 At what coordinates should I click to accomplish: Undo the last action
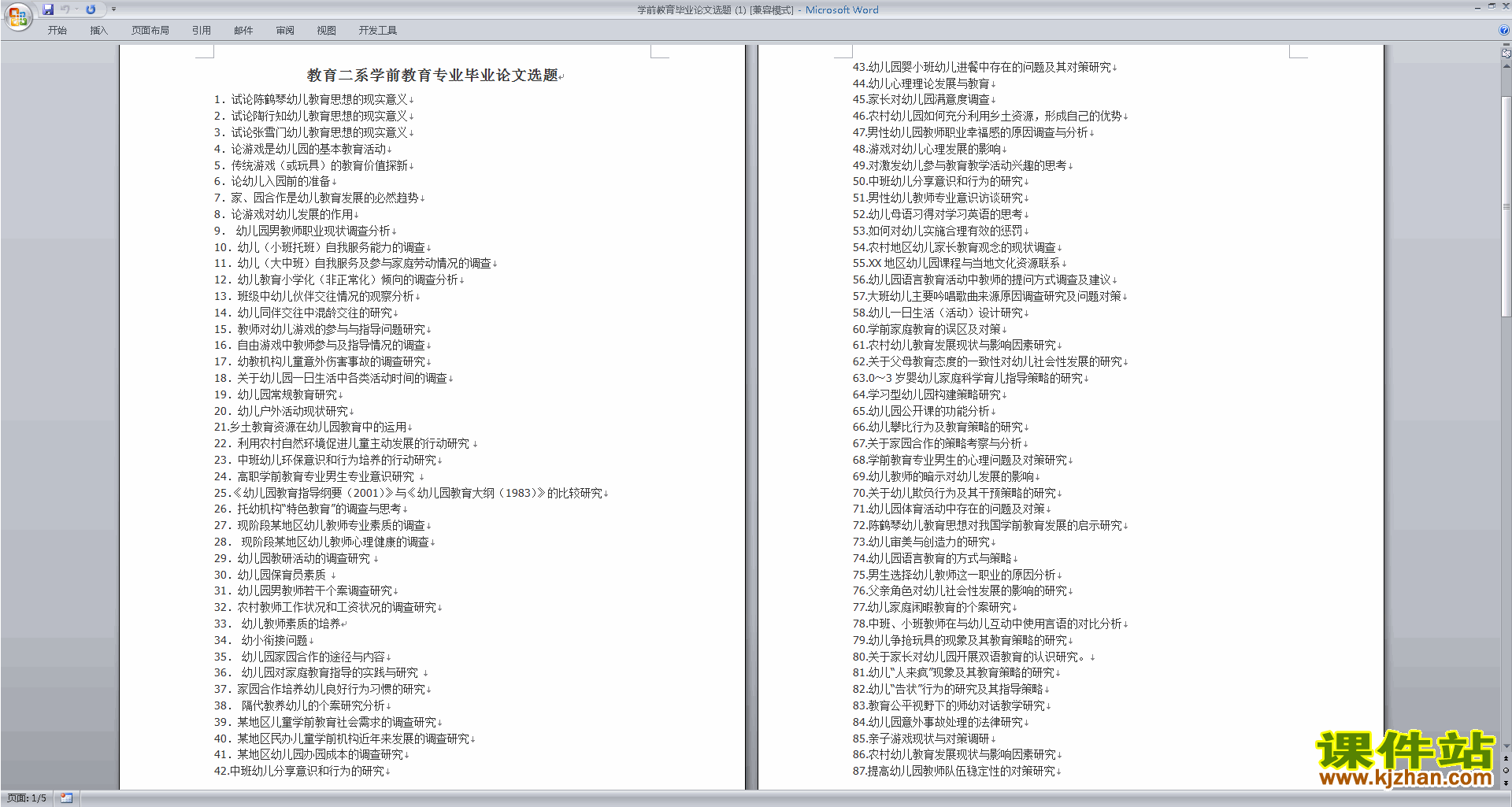pos(65,9)
